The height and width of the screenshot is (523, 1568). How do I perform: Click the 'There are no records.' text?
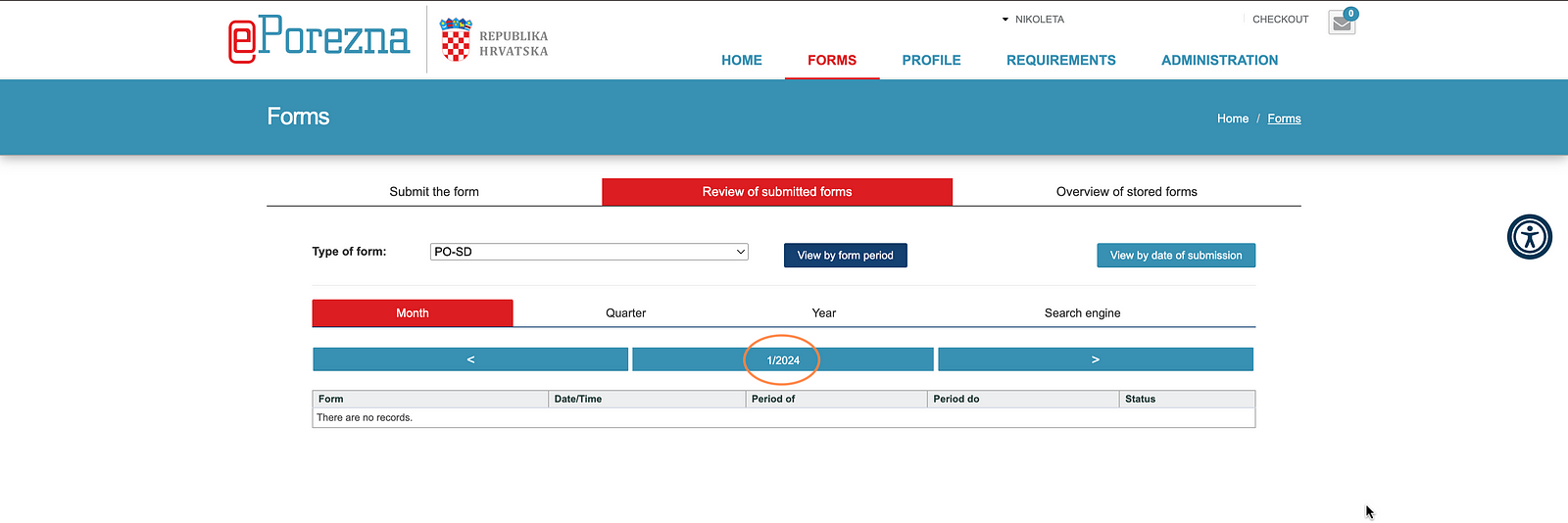click(365, 418)
